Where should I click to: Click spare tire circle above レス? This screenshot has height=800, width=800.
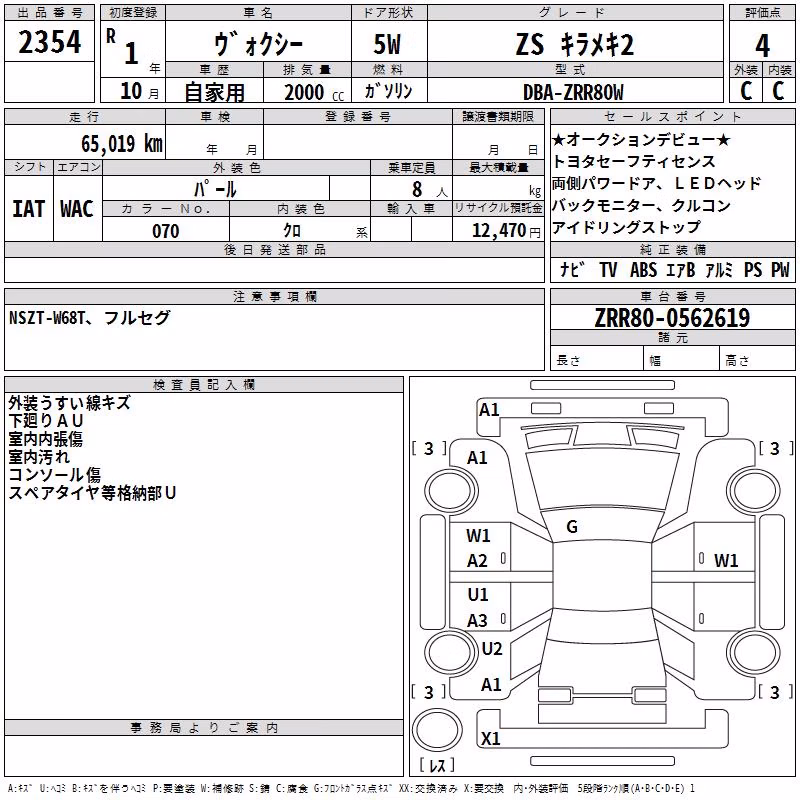(437, 731)
